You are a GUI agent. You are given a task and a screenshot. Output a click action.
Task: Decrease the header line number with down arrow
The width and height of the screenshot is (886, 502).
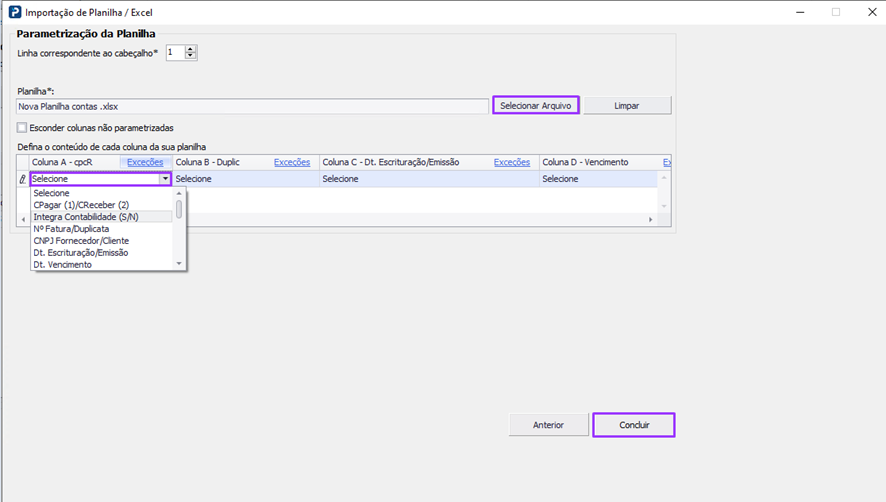(x=191, y=56)
